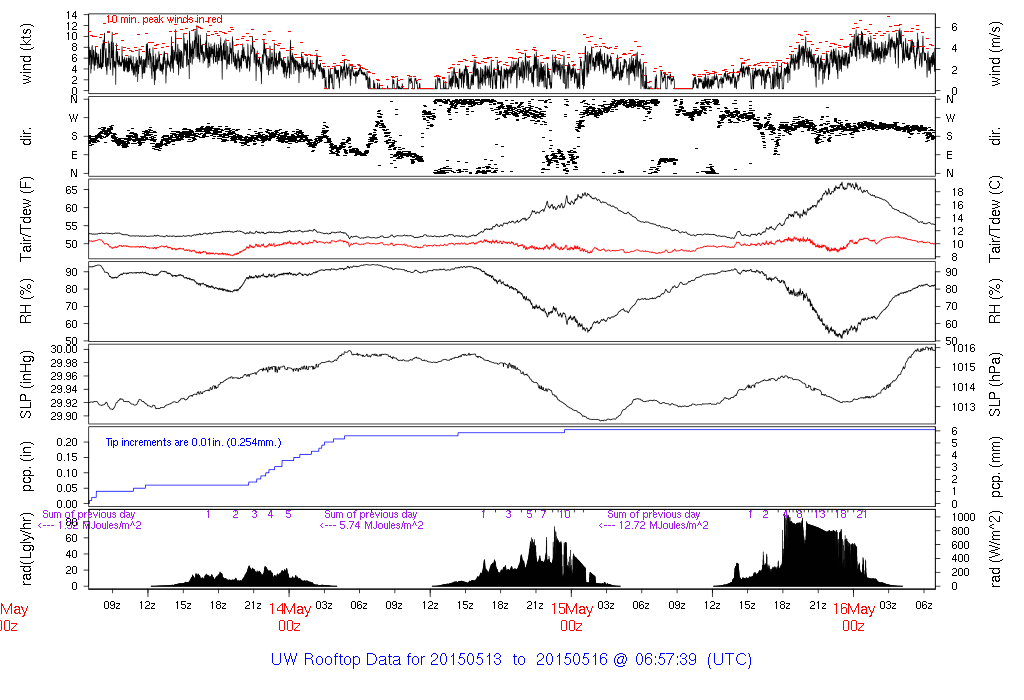
Task: Click the "pcp. (in)" axis label
Action: [x=27, y=466]
